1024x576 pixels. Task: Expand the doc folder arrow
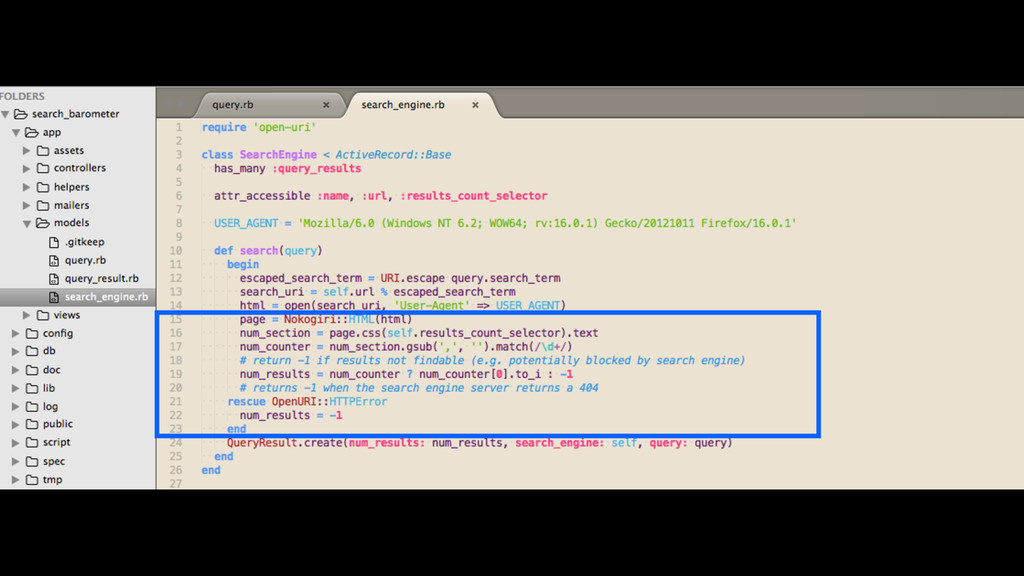pyautogui.click(x=16, y=370)
